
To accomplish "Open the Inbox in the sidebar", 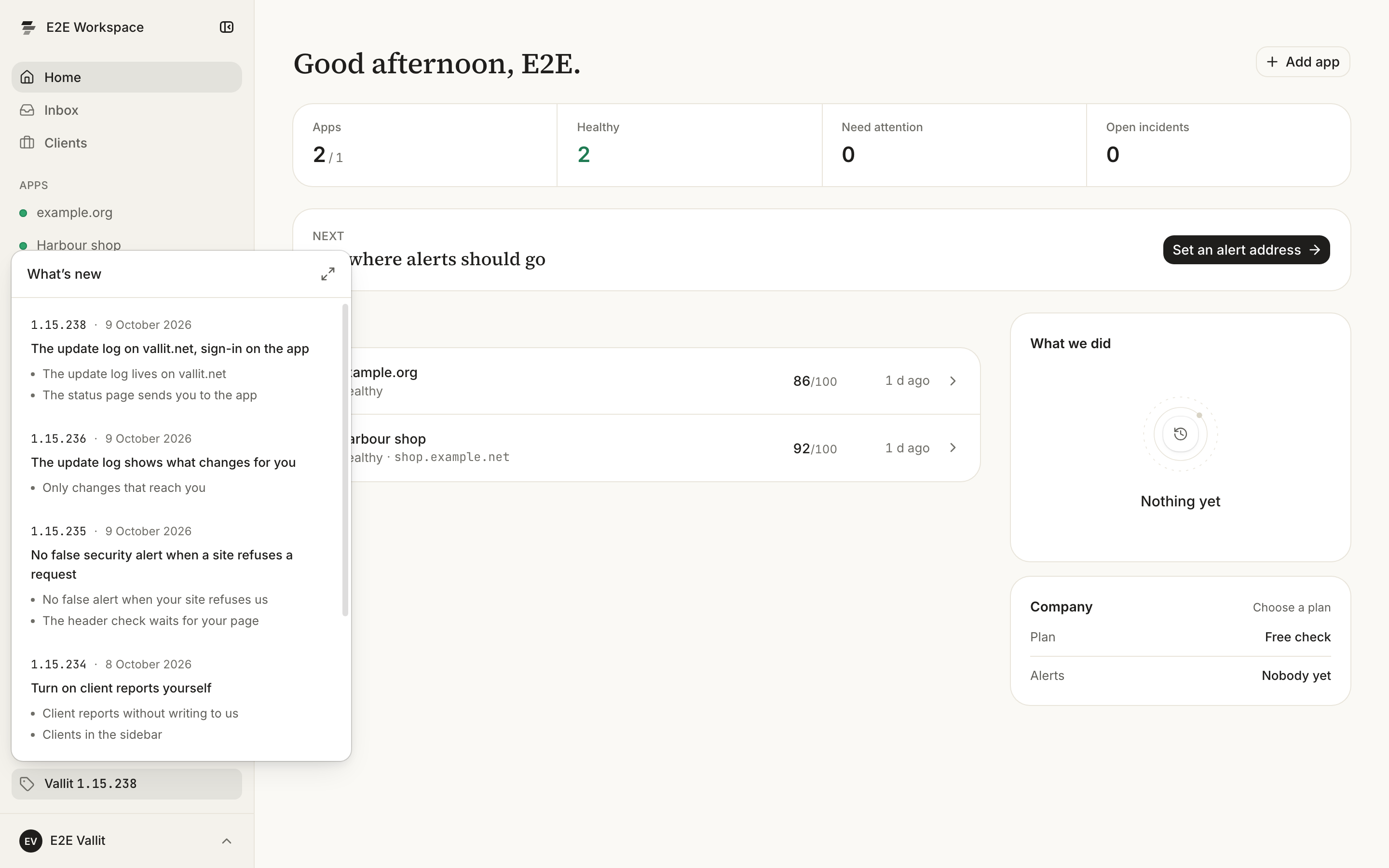I will pyautogui.click(x=127, y=109).
